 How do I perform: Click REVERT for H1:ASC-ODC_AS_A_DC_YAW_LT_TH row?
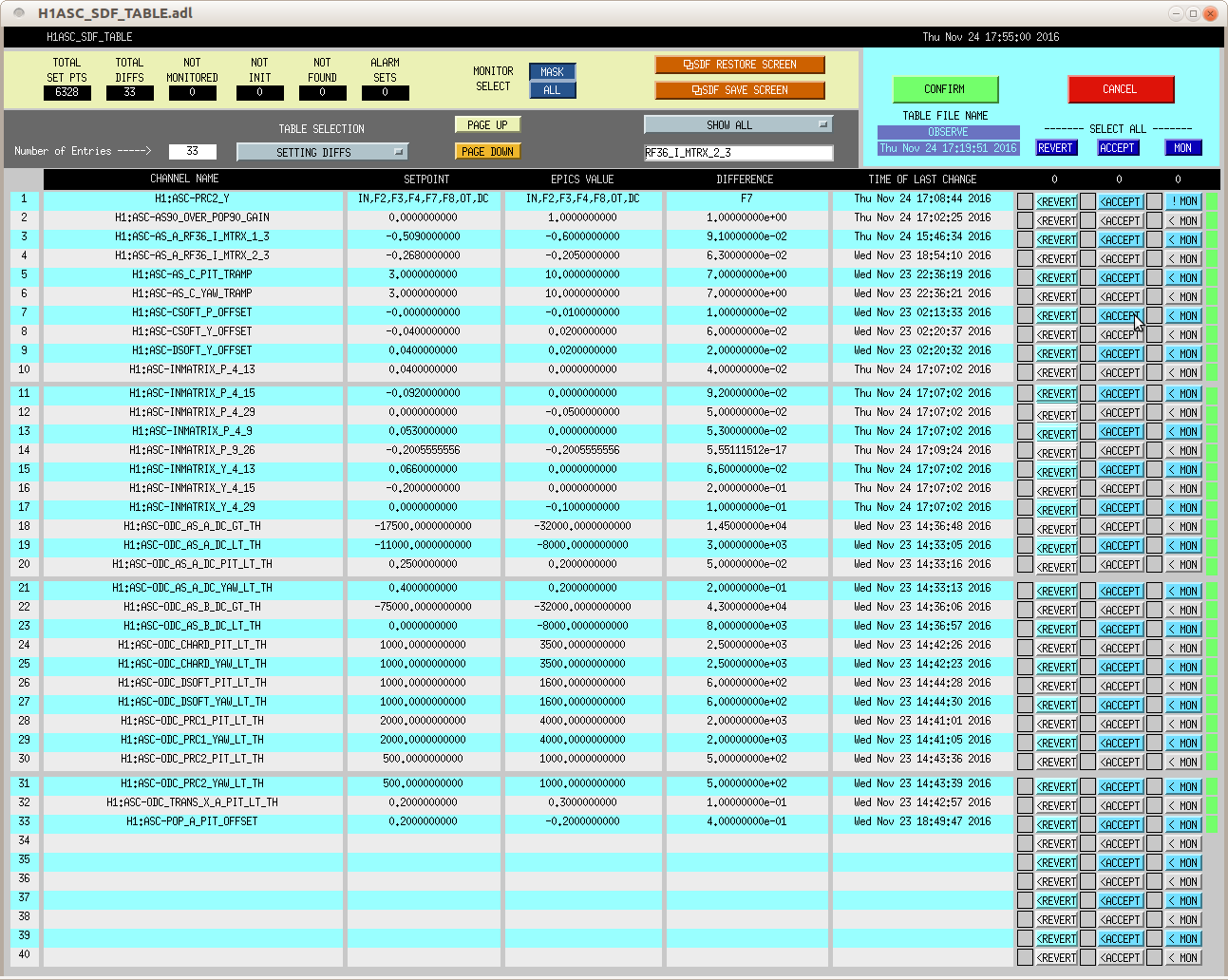(x=1056, y=591)
